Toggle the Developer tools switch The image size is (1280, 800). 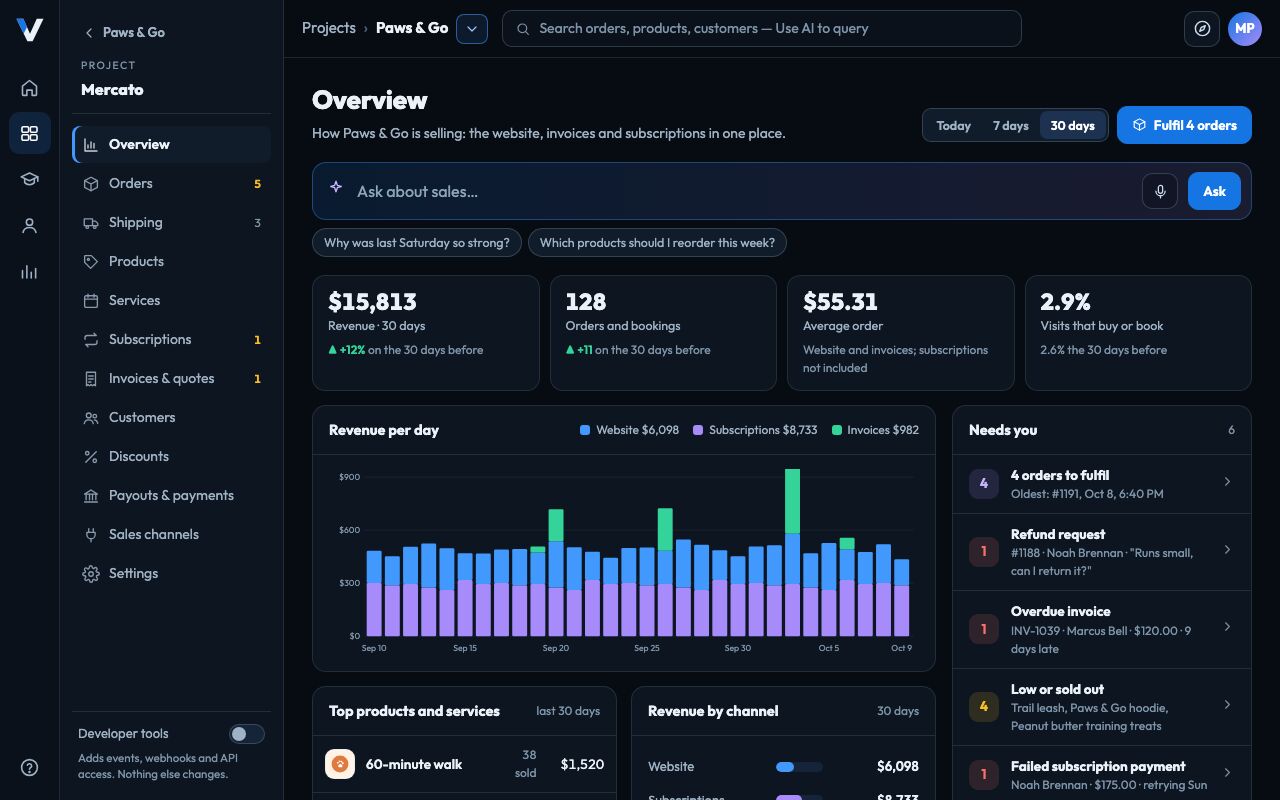pos(246,734)
